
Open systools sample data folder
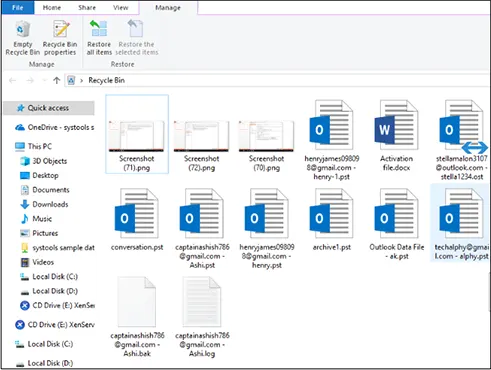coord(57,248)
